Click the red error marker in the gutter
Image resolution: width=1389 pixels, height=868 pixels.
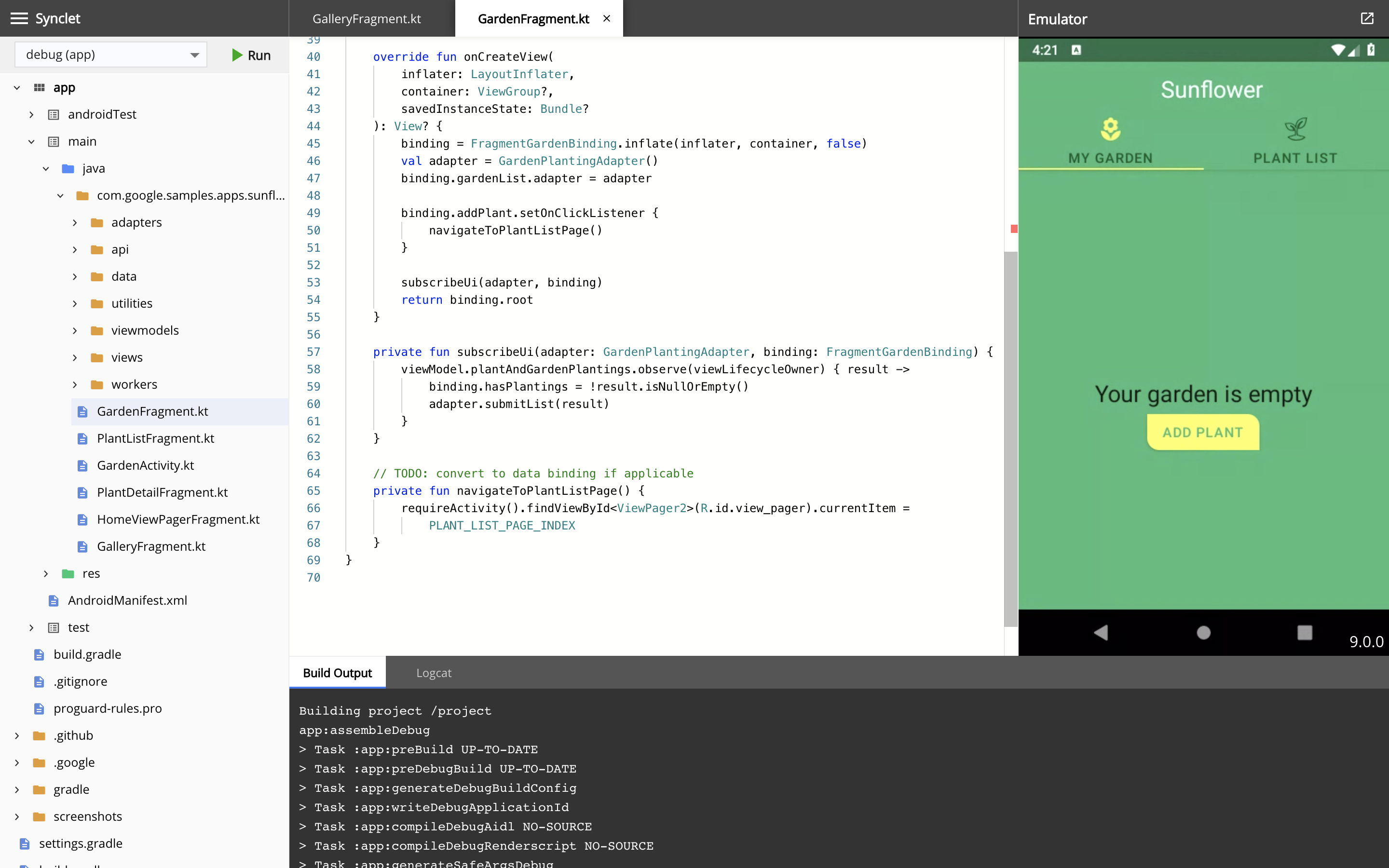point(1014,229)
